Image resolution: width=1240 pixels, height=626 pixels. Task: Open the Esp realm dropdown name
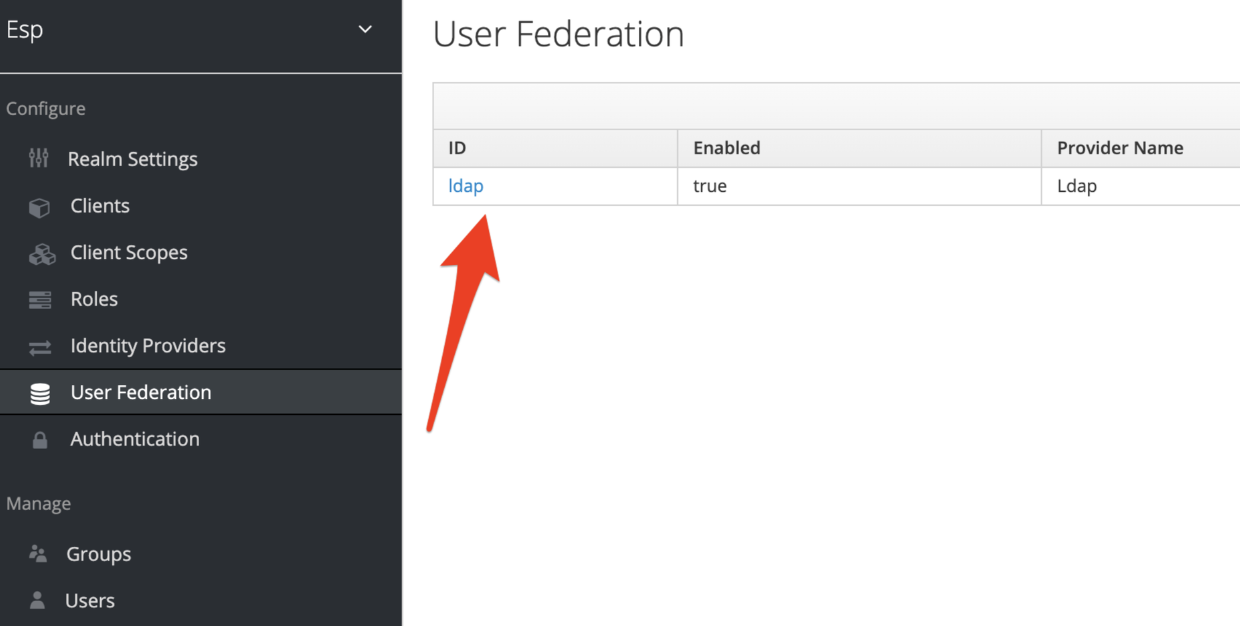(x=24, y=30)
